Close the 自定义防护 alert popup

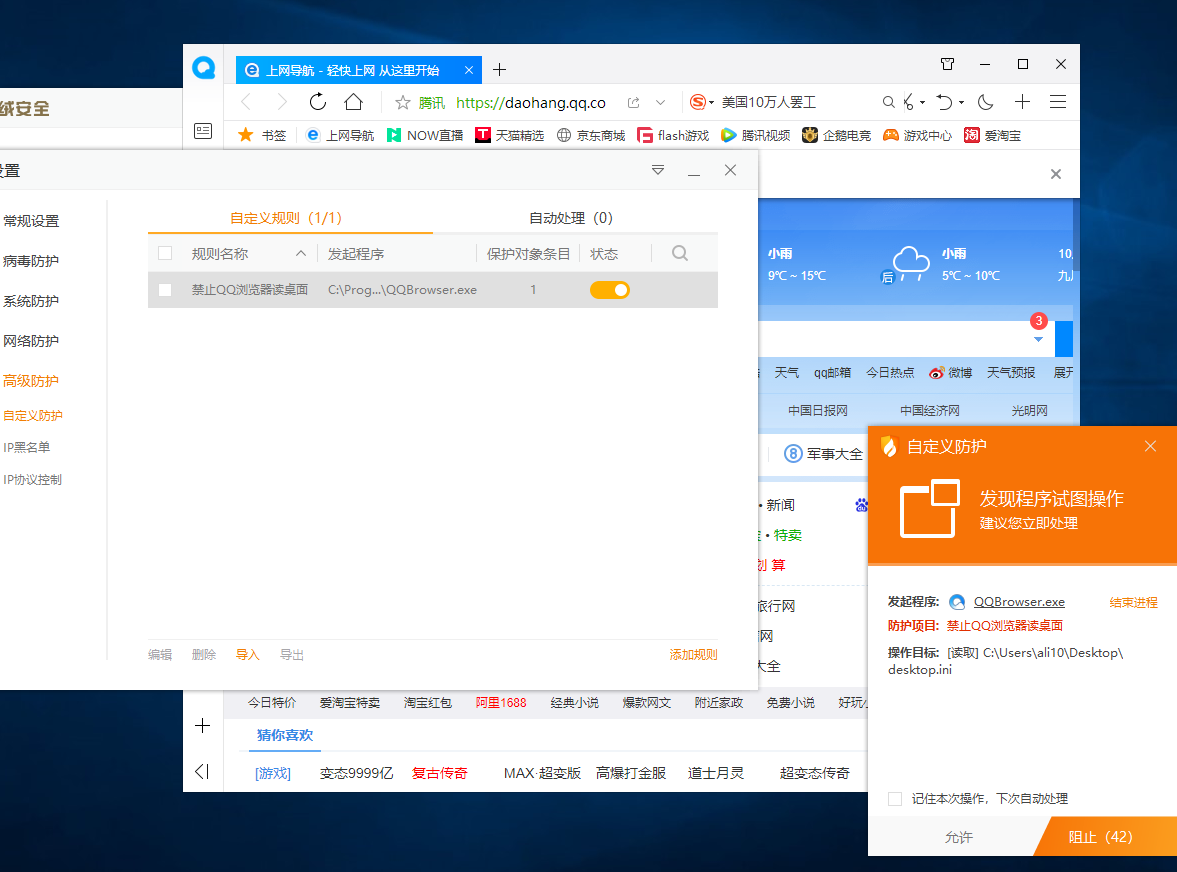click(x=1150, y=447)
